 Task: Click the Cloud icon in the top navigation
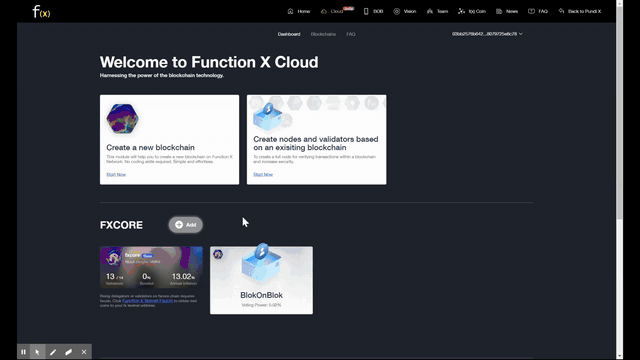click(324, 11)
